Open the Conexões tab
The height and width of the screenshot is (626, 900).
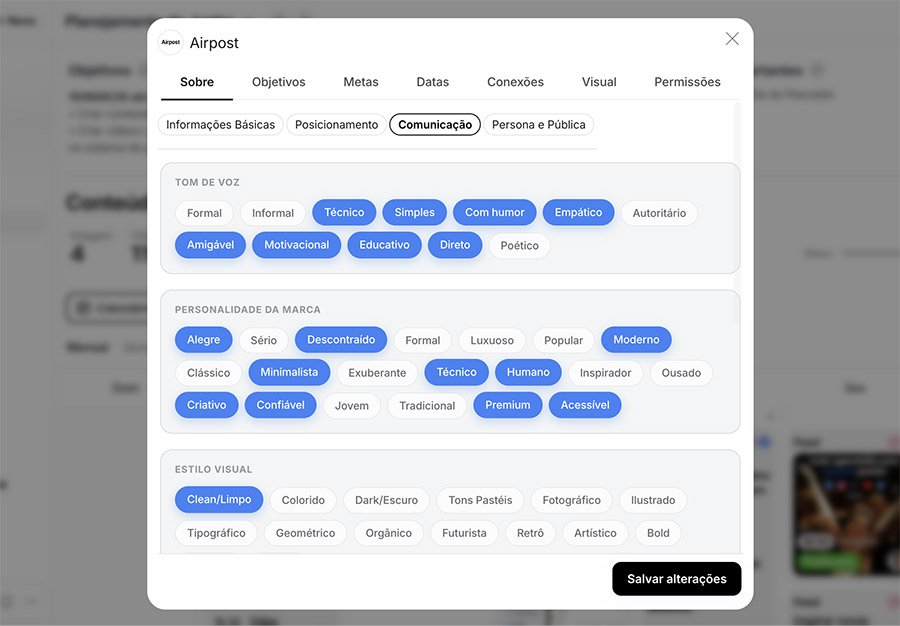[515, 82]
